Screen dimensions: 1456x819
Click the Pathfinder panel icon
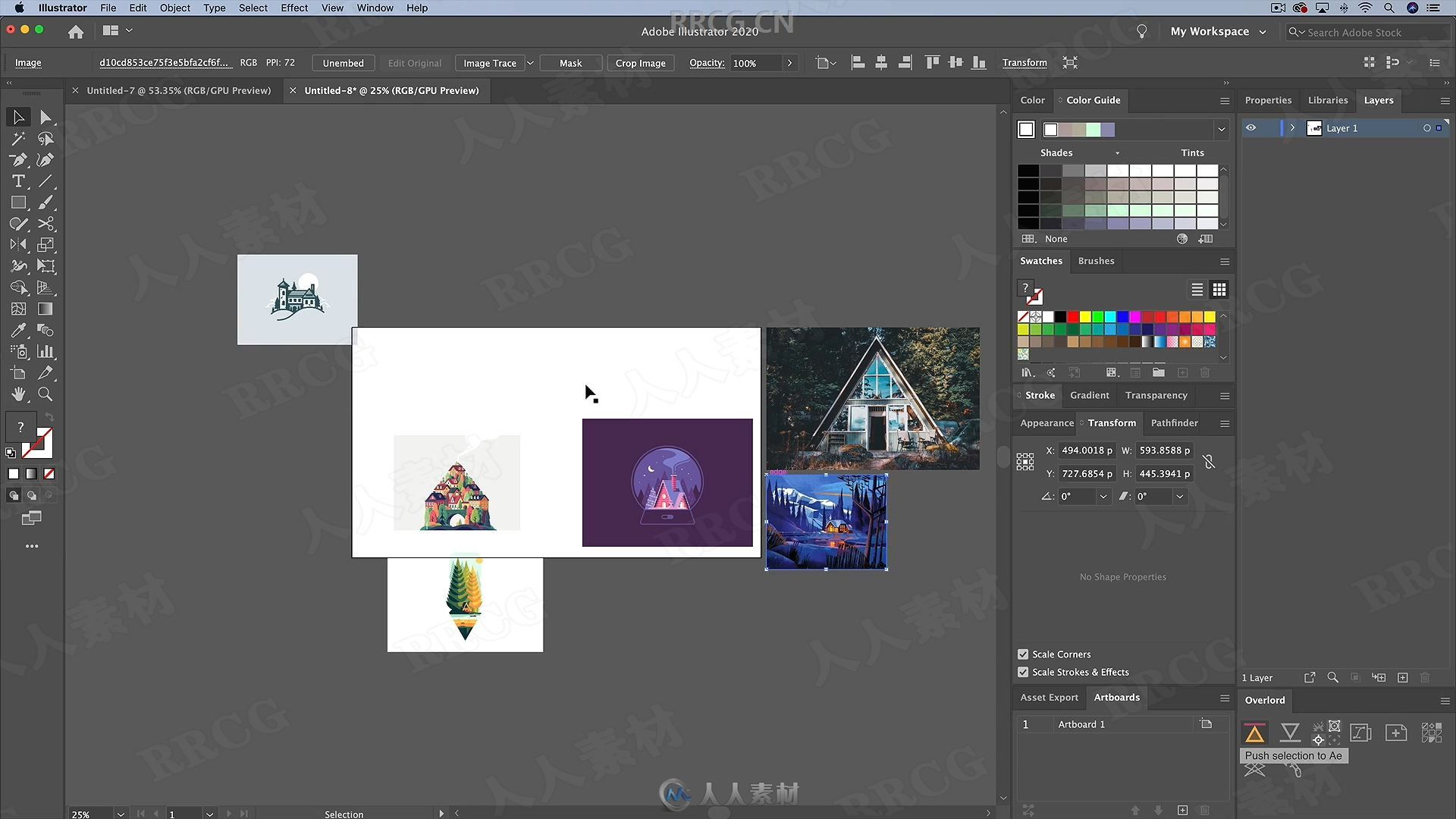coord(1173,423)
